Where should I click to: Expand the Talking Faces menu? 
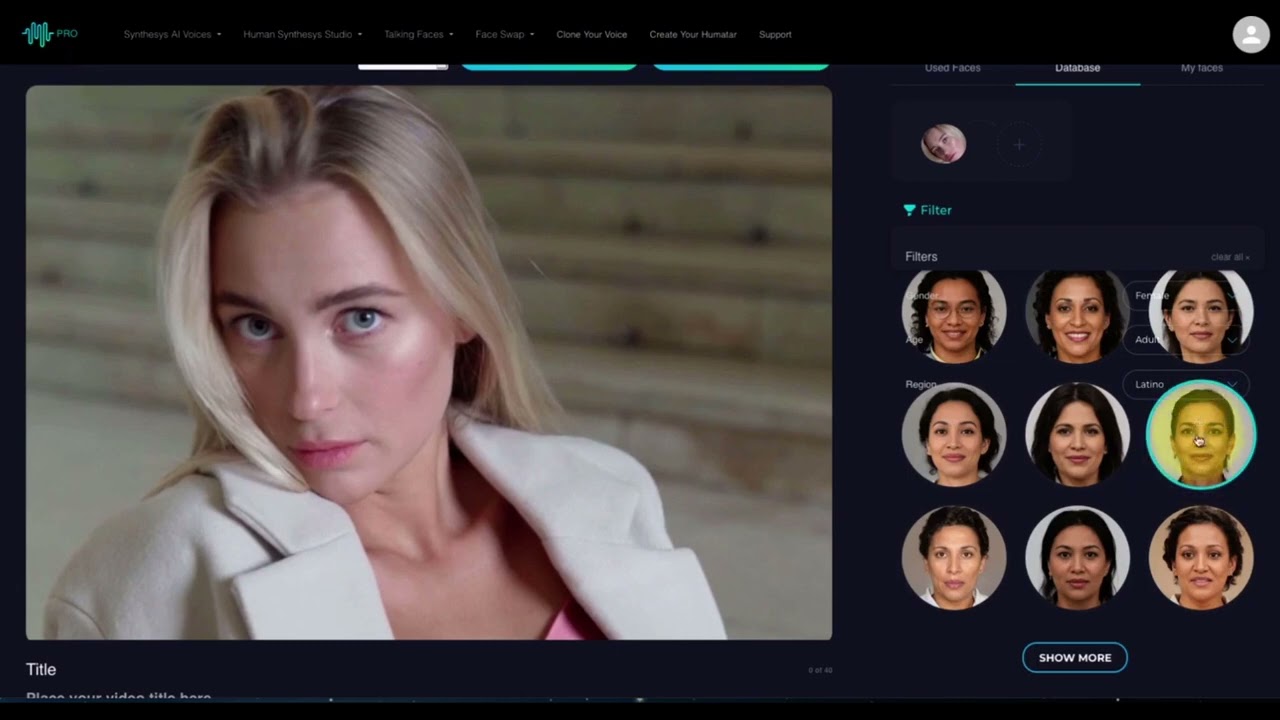point(418,34)
